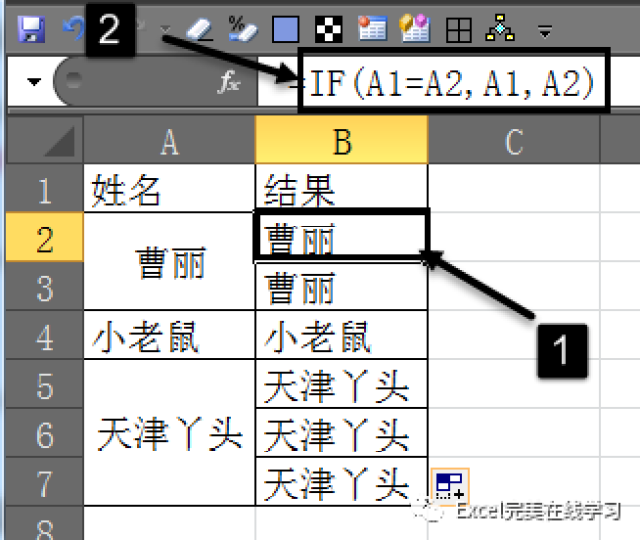The image size is (640, 540).
Task: Select cell B3 containing 曹丽
Action: click(342, 286)
